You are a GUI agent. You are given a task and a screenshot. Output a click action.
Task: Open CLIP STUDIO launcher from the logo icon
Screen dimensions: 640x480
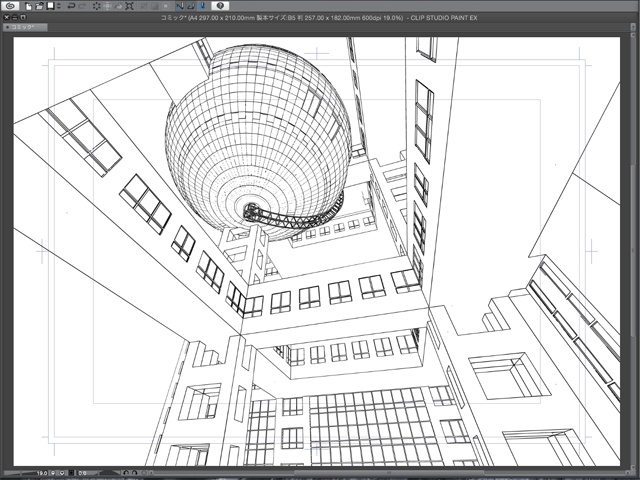click(8, 6)
